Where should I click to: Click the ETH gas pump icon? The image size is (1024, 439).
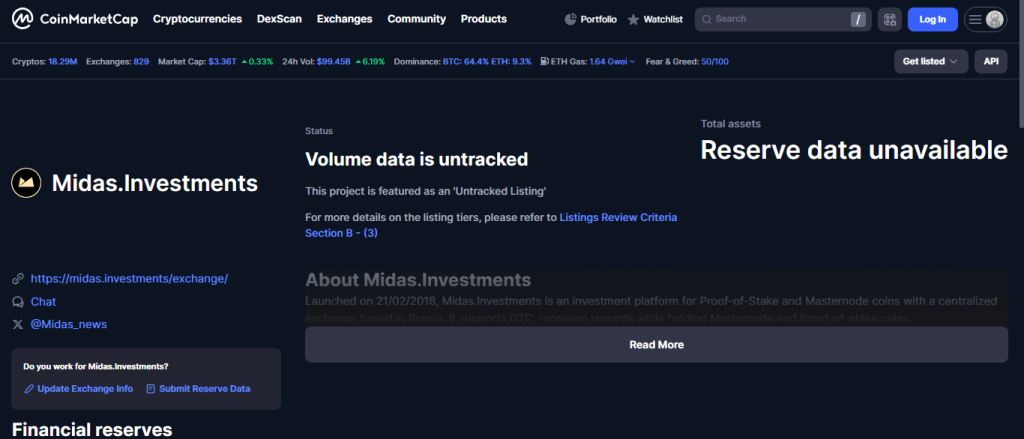point(543,61)
